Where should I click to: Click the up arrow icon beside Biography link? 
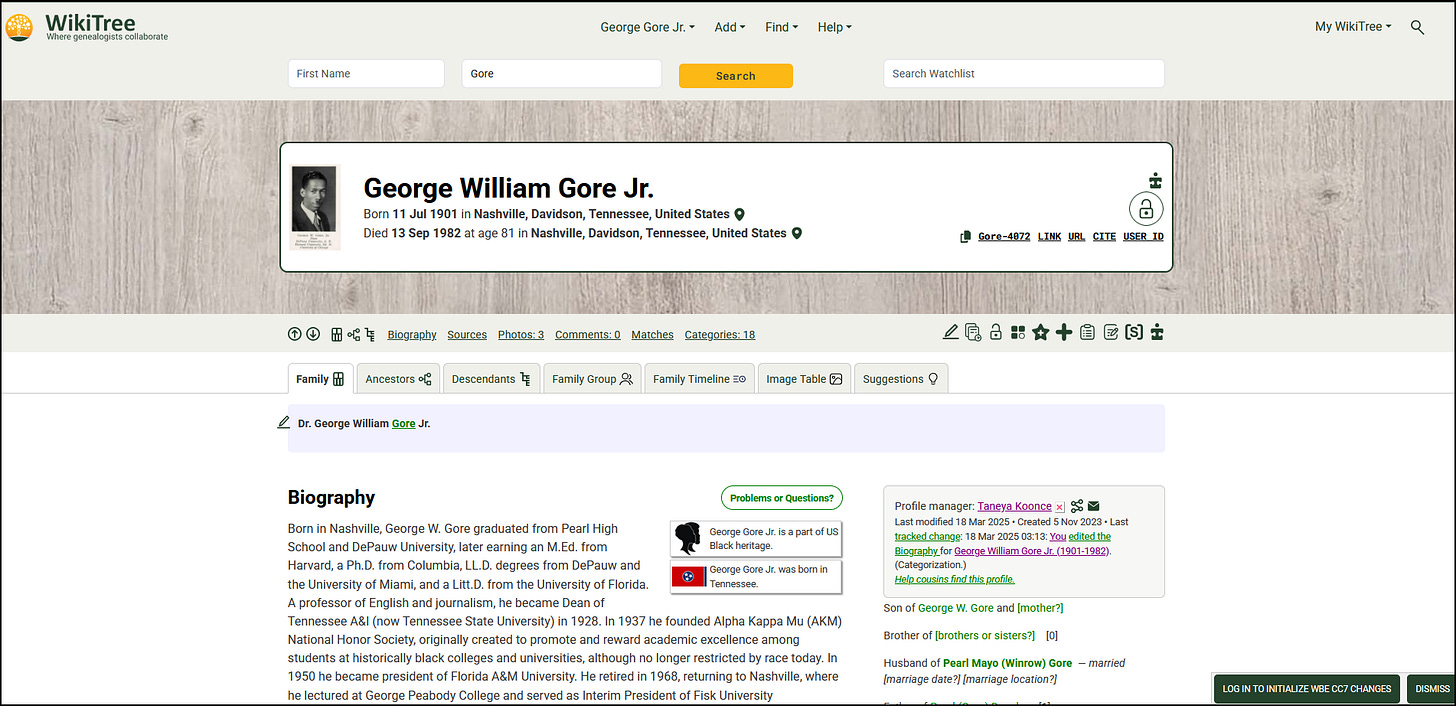coord(295,334)
